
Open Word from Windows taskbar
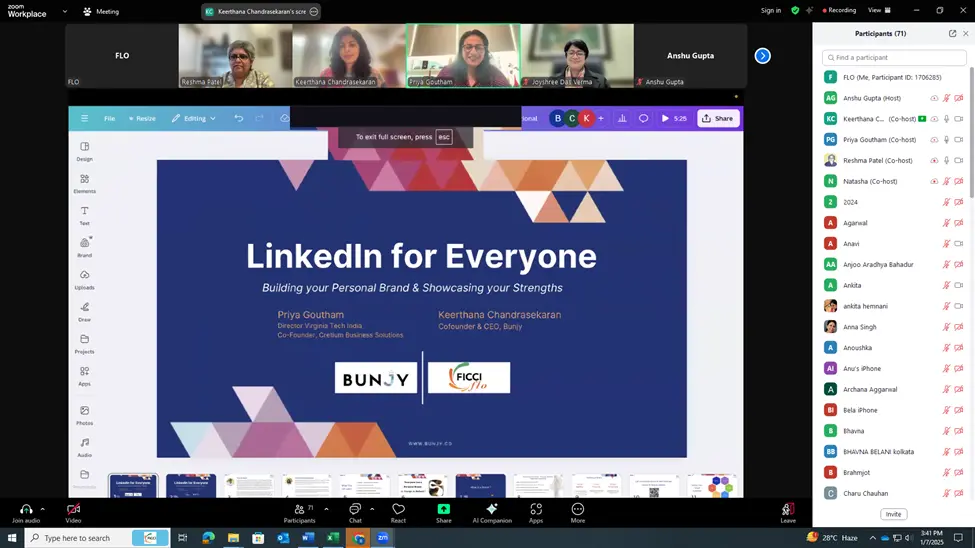coord(308,538)
